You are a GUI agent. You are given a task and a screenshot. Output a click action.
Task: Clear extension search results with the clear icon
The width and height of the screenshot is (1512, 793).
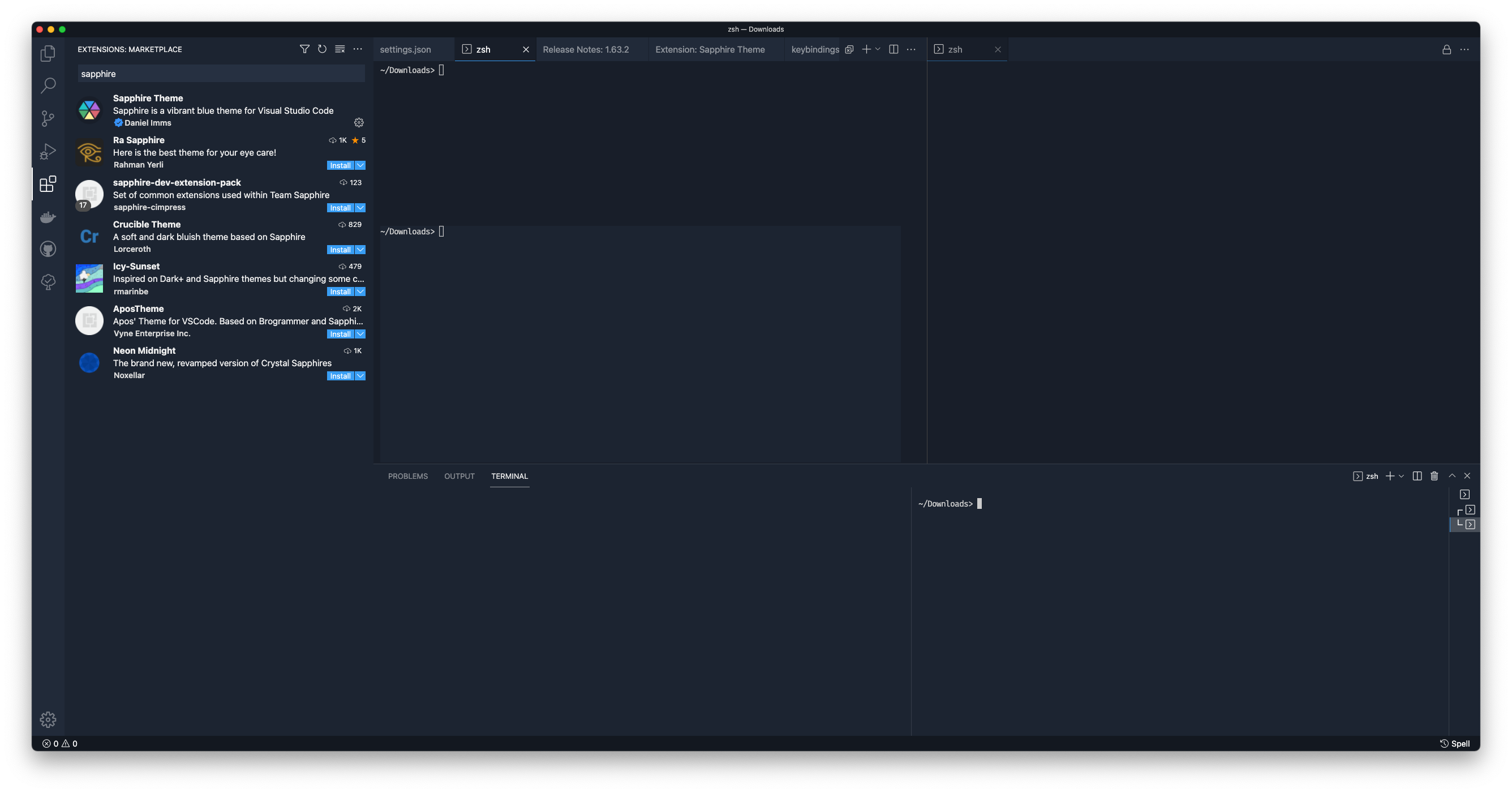click(340, 49)
